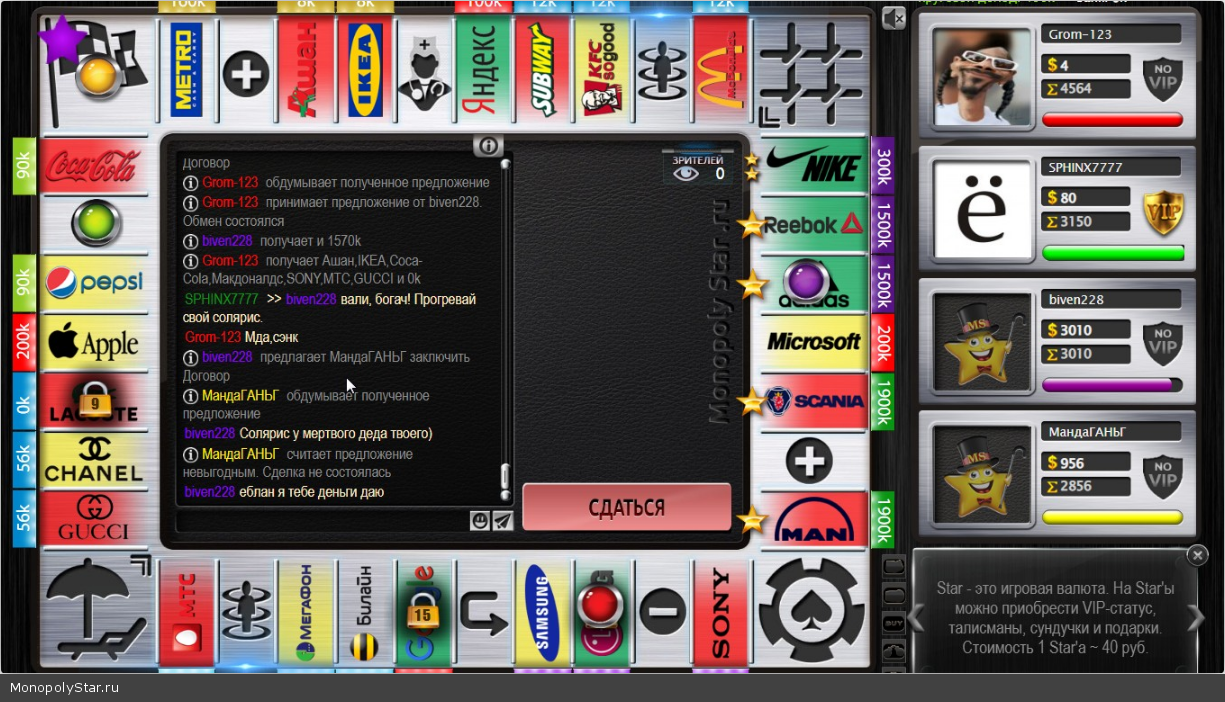Click the 200k price tag beside Apple
The width and height of the screenshot is (1225, 702).
point(23,342)
